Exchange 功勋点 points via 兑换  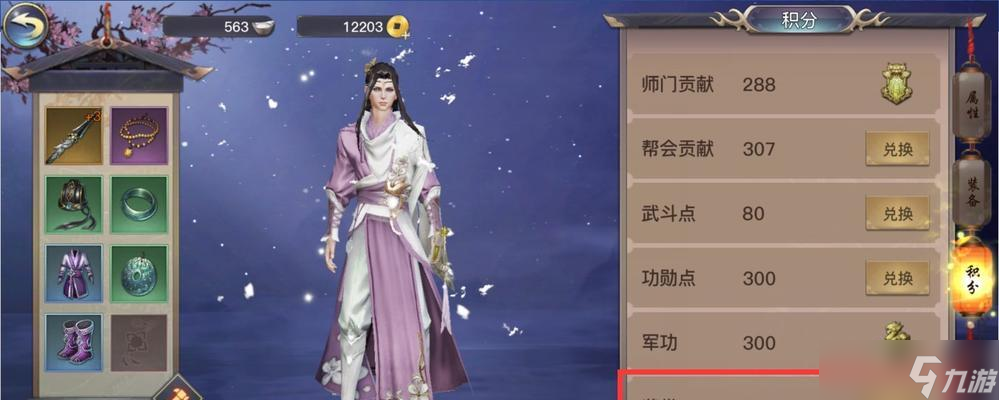click(897, 278)
